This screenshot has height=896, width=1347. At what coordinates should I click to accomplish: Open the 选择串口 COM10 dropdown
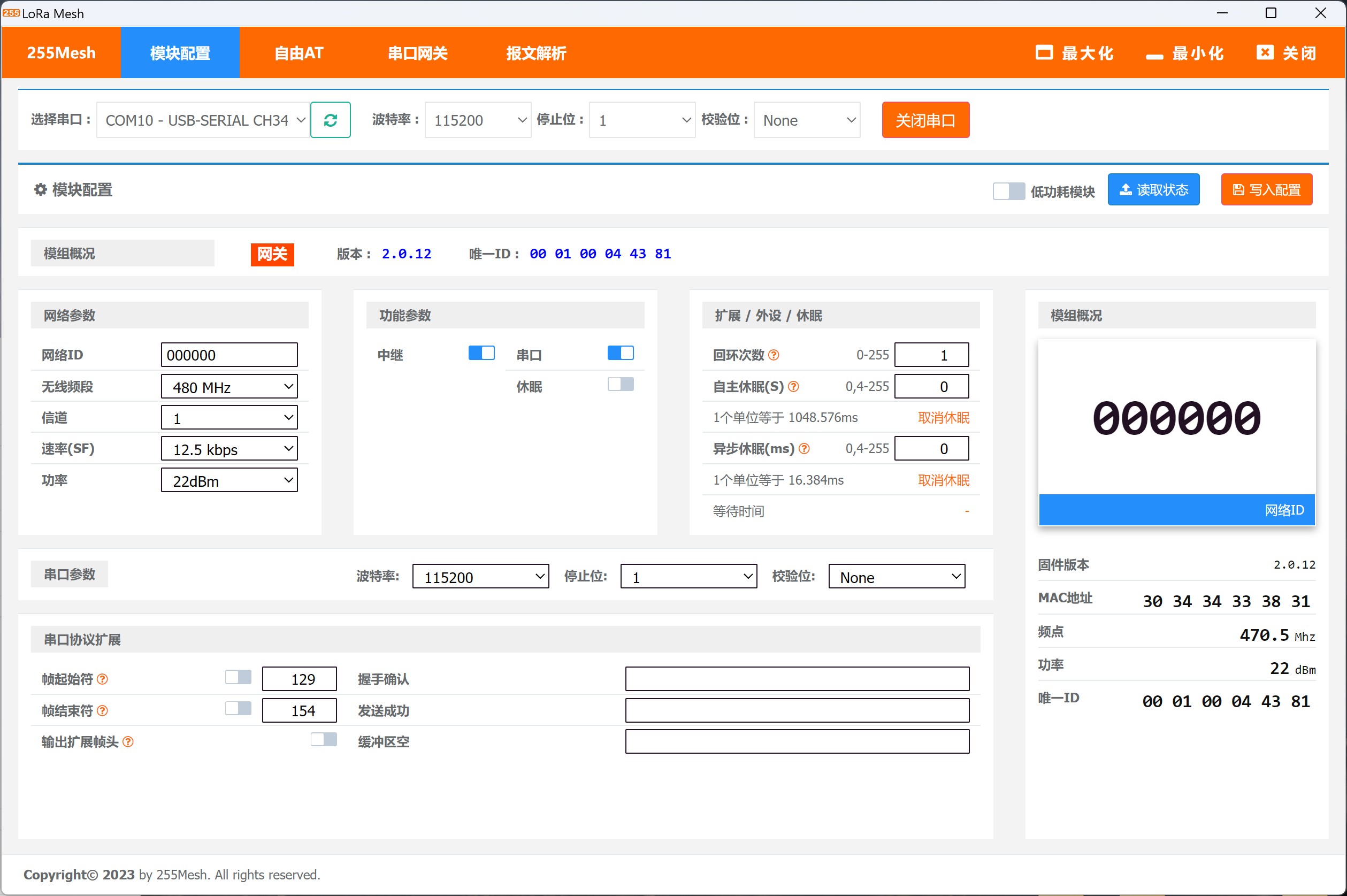203,120
